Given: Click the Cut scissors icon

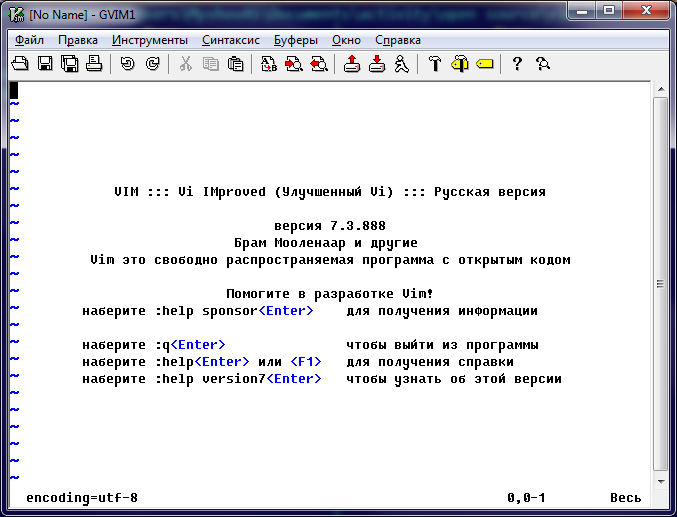Looking at the screenshot, I should click(x=186, y=64).
